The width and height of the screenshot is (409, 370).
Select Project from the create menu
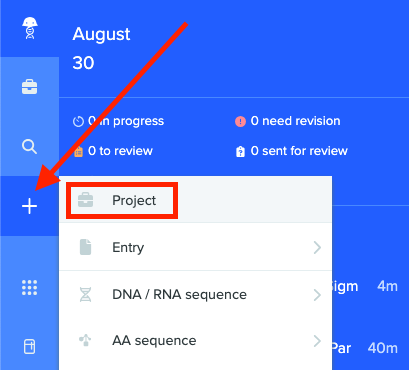196,200
